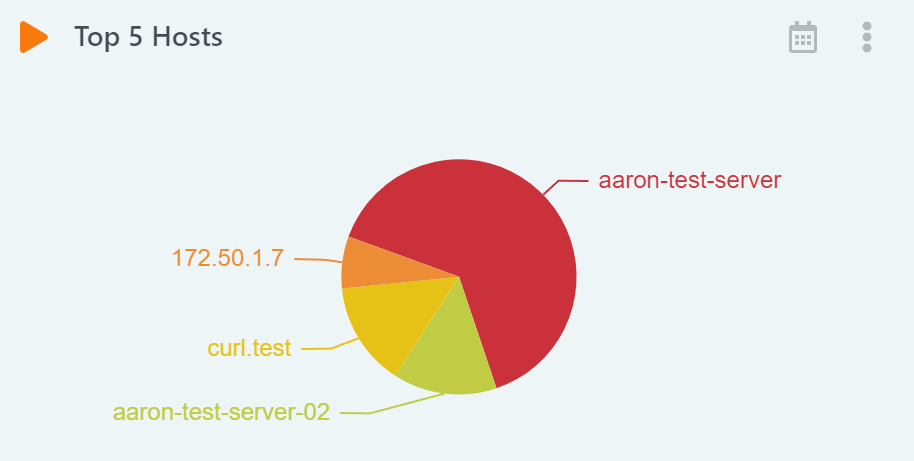Screen dimensions: 914x461
Task: Click the Top 5 Hosts widget title
Action: coord(148,37)
